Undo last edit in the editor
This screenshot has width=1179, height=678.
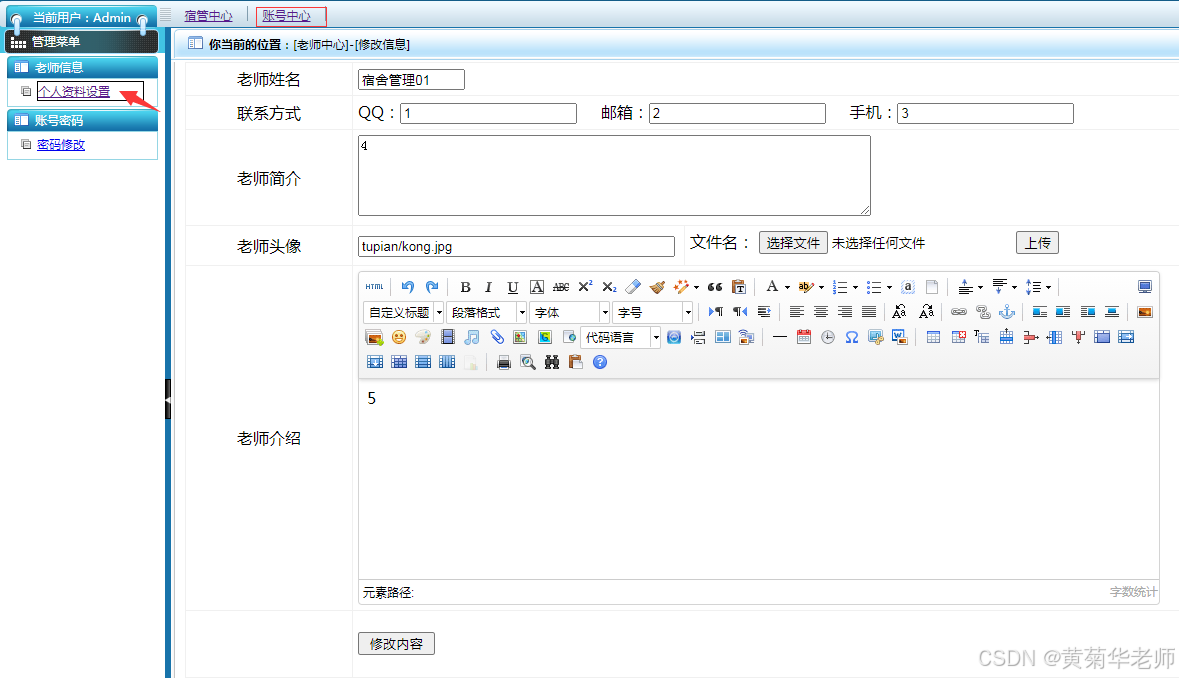point(407,287)
